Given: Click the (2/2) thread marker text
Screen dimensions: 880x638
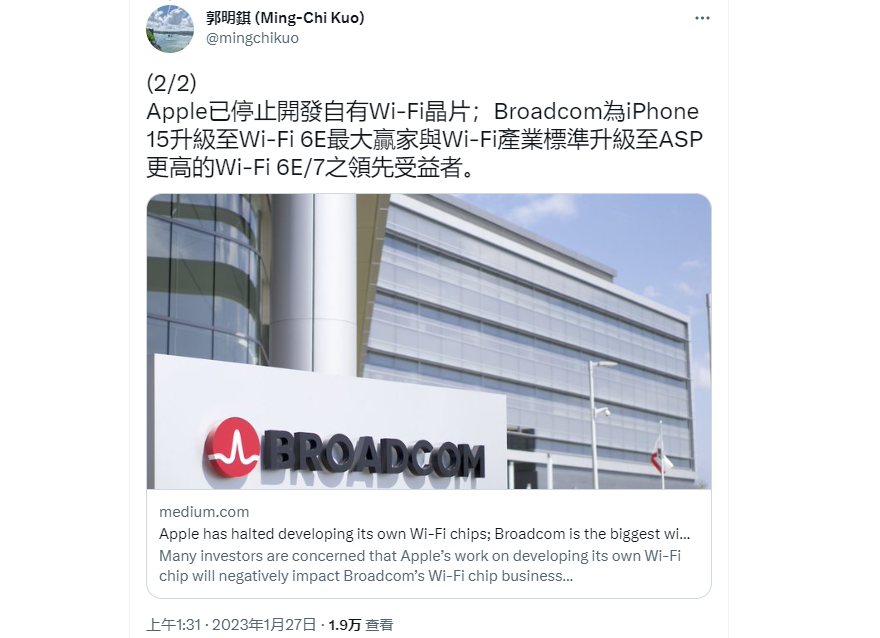Looking at the screenshot, I should click(172, 83).
